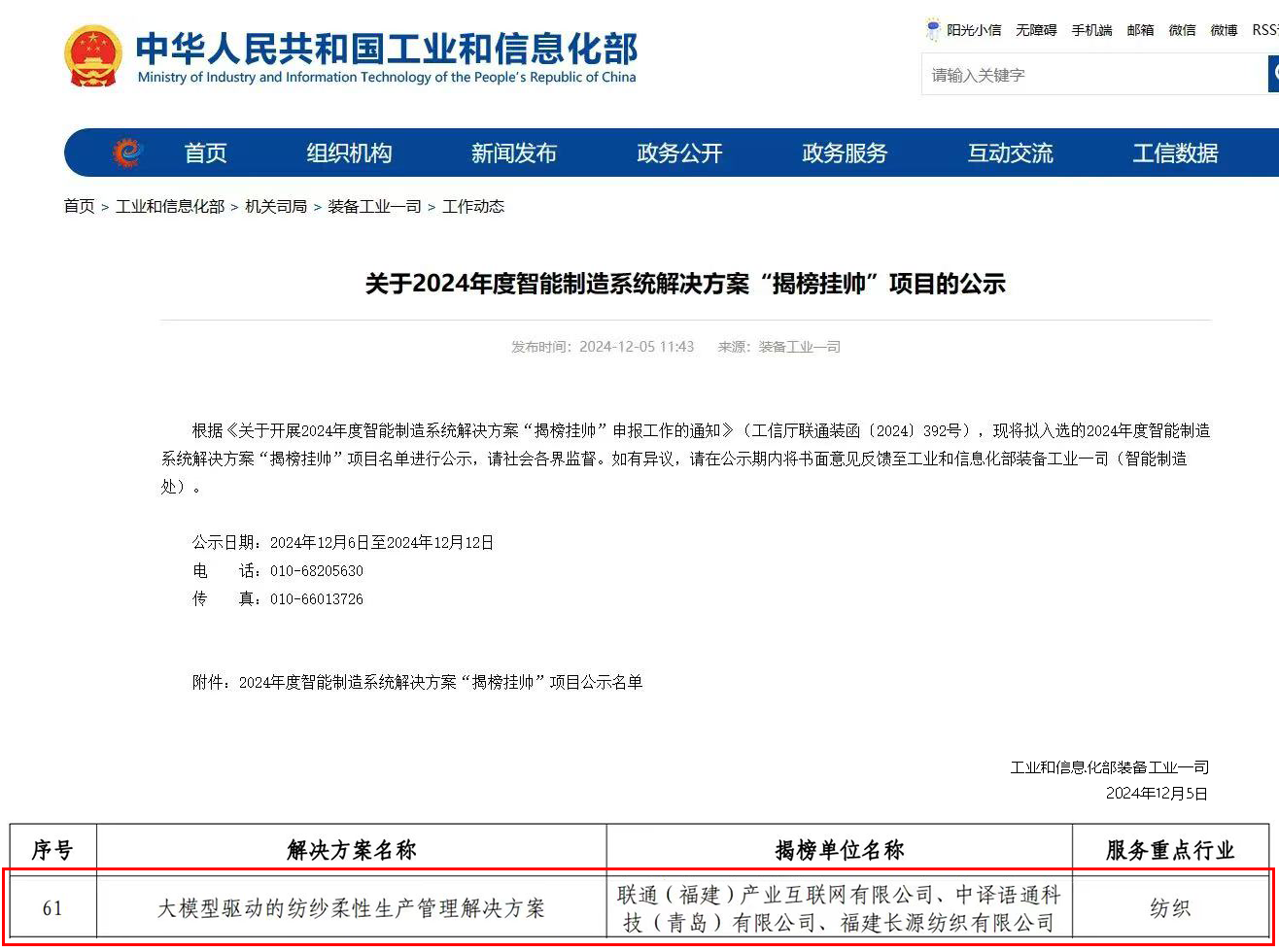Click the 手机端 link
This screenshot has height=952, width=1279.
[1091, 30]
